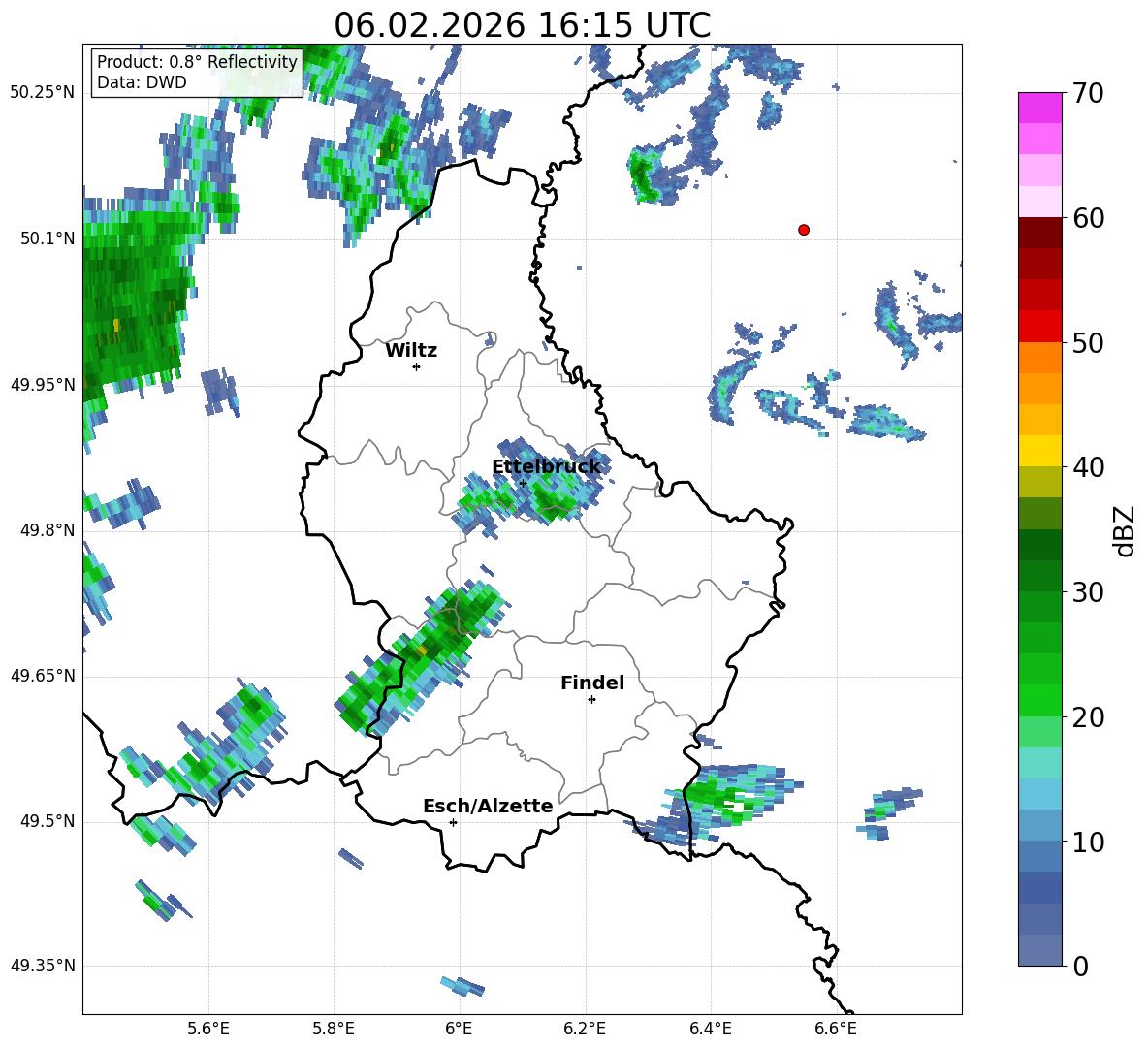Click the bright red colorbar segment near 50
Viewport: 1148px width, 1048px height.
click(x=1039, y=327)
